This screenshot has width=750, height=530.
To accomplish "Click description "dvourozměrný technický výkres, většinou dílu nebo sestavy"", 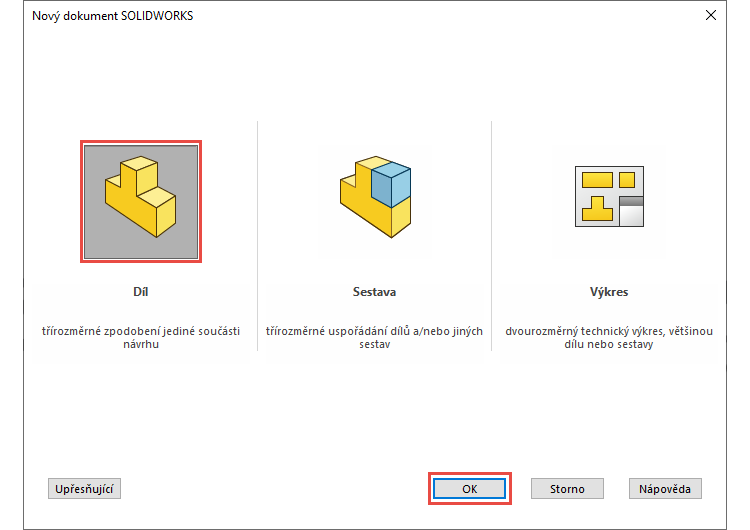I will click(x=609, y=337).
